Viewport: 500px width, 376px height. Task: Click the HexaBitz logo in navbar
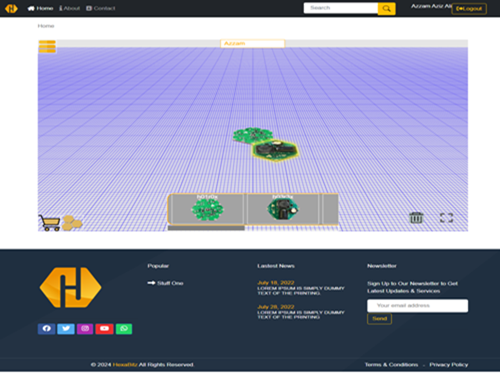point(11,8)
